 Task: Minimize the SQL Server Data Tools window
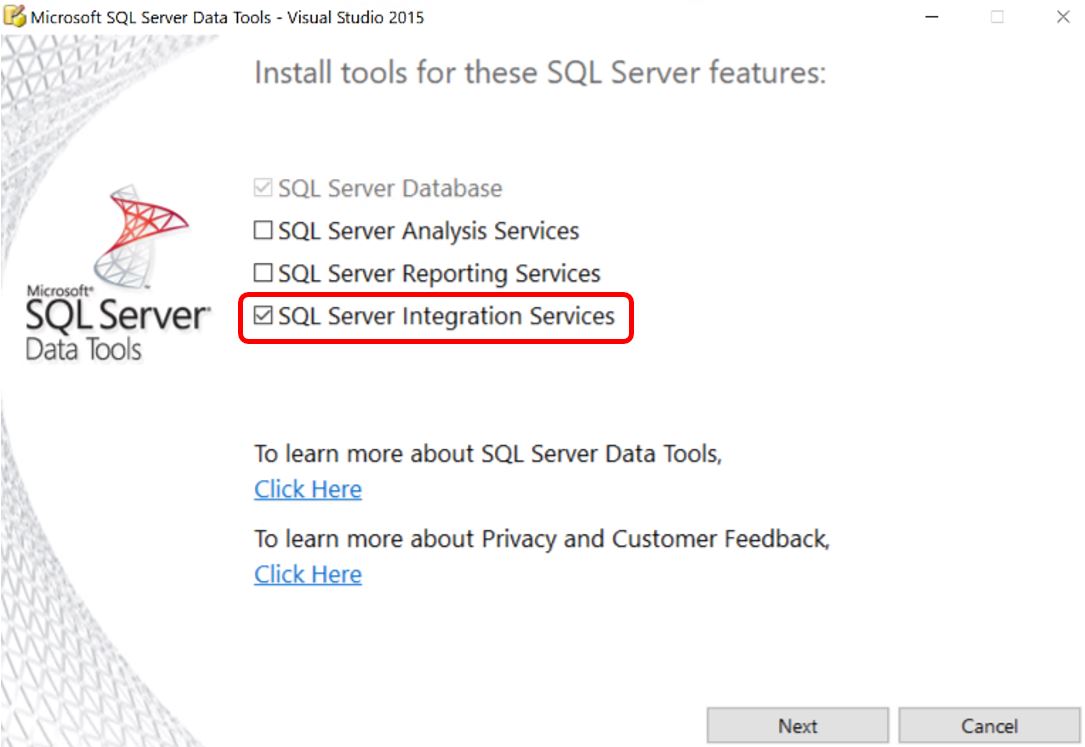click(x=932, y=17)
